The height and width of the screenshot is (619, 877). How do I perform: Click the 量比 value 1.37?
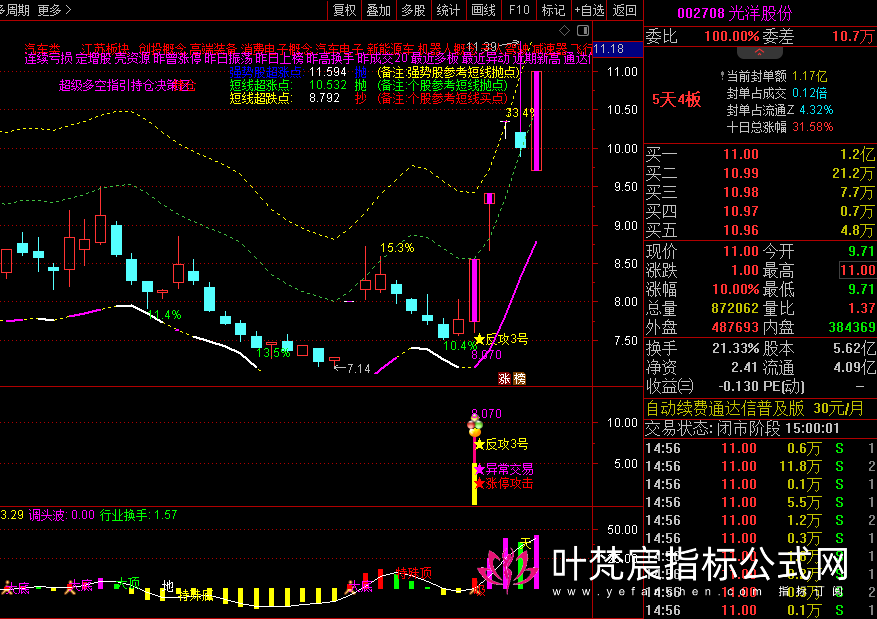[861, 309]
